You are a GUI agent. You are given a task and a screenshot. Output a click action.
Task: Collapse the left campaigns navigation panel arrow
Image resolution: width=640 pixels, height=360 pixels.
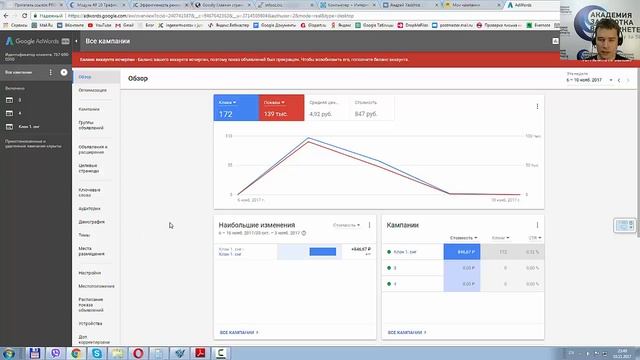(x=76, y=41)
